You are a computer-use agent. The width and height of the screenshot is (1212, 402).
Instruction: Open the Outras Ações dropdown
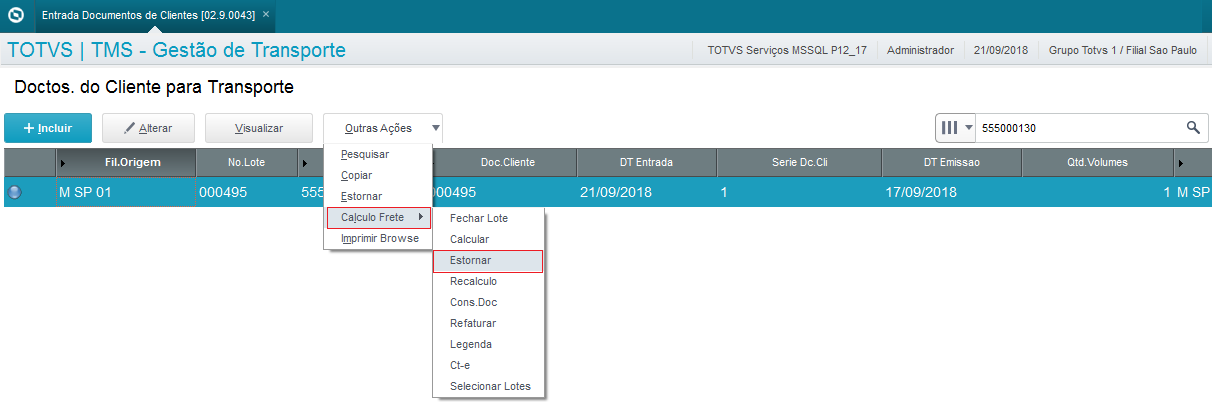click(383, 128)
